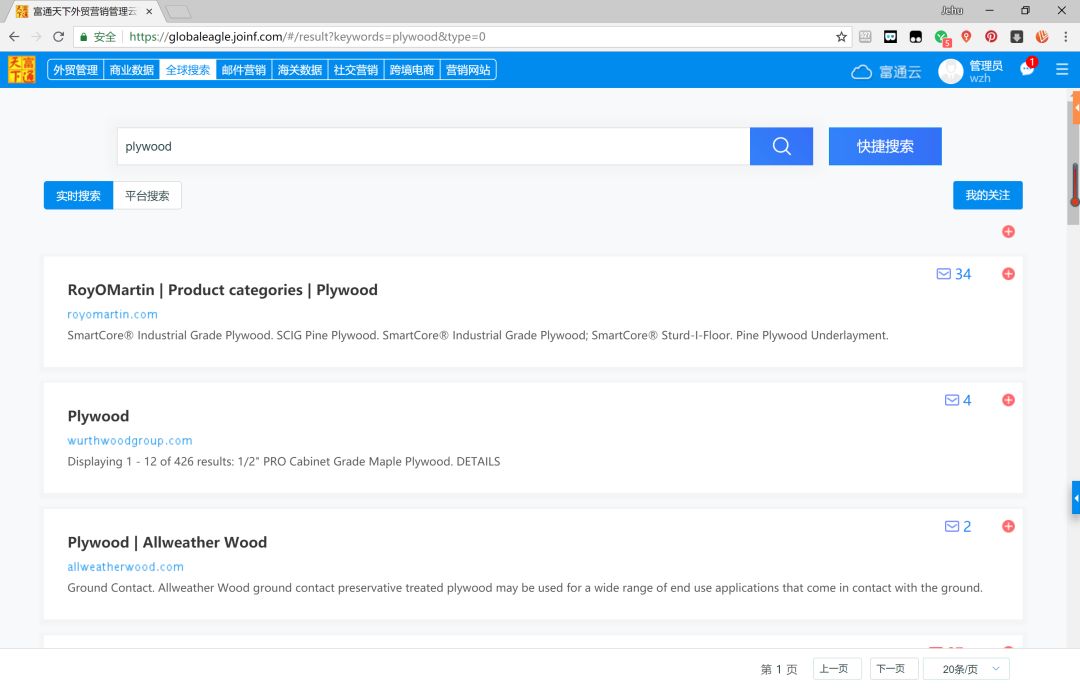Click the email count 34 for RoyOMartin
The image size is (1080, 688).
coord(954,274)
